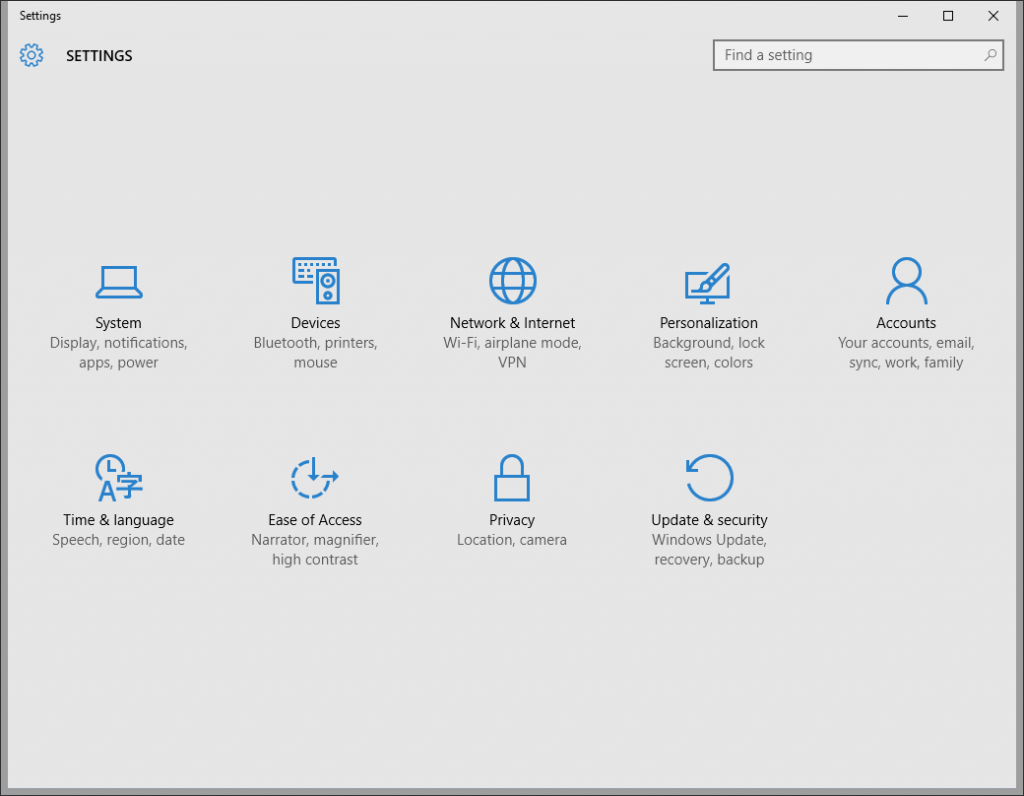Image resolution: width=1024 pixels, height=796 pixels.
Task: Click the gear icon beside SETTINGS header
Action: click(x=31, y=55)
